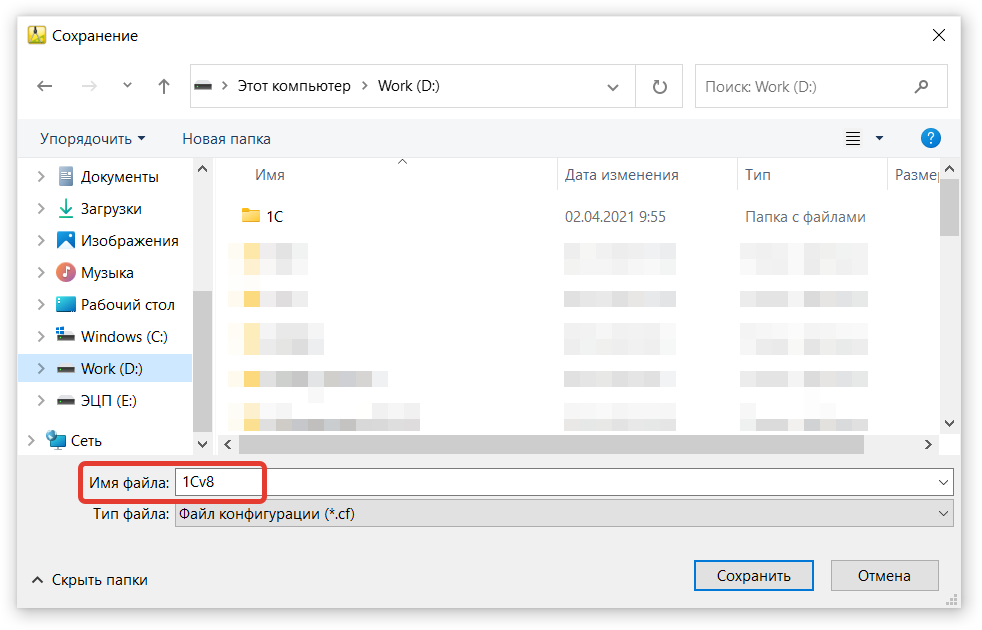The width and height of the screenshot is (982, 630).
Task: Open the address bar path dropdown
Action: pos(613,87)
